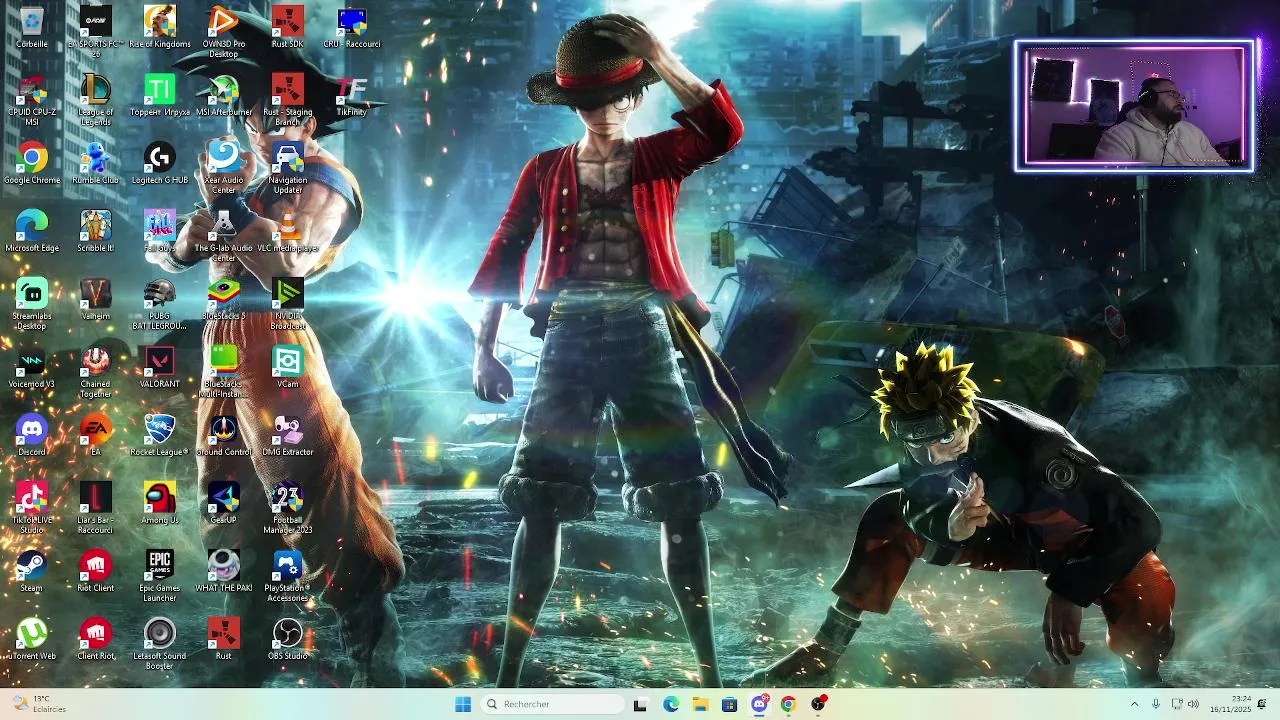Select Chained Together desktop icon

coord(96,372)
